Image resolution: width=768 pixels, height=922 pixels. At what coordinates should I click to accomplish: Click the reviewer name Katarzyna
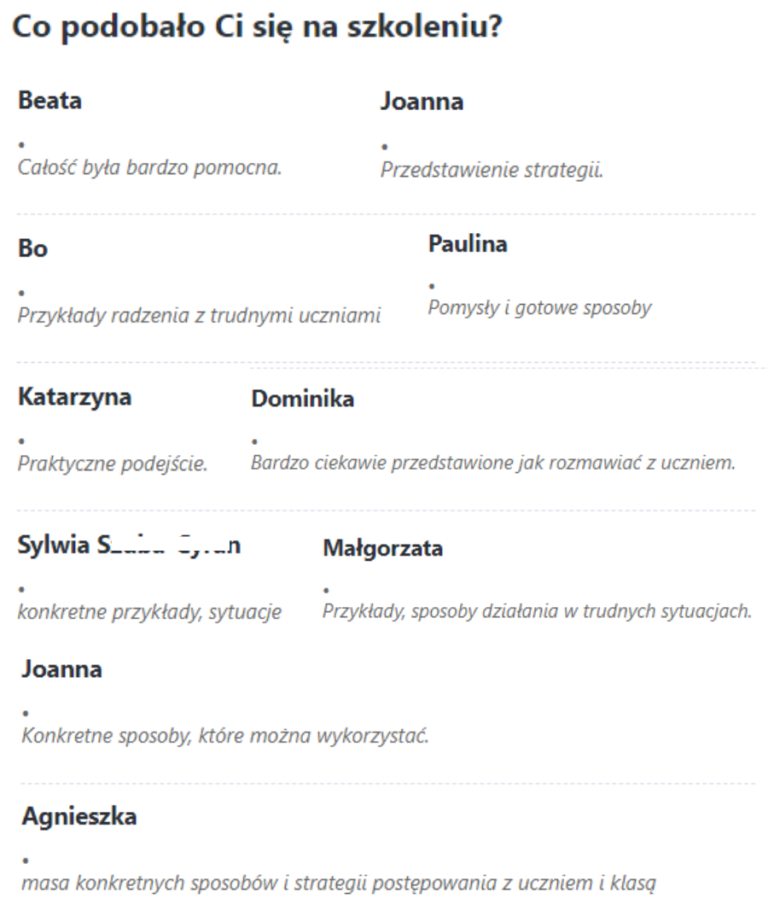click(x=75, y=397)
